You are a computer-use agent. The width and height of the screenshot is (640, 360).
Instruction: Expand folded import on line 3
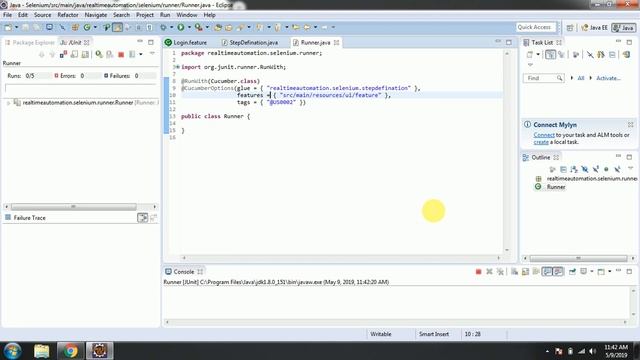coord(178,67)
